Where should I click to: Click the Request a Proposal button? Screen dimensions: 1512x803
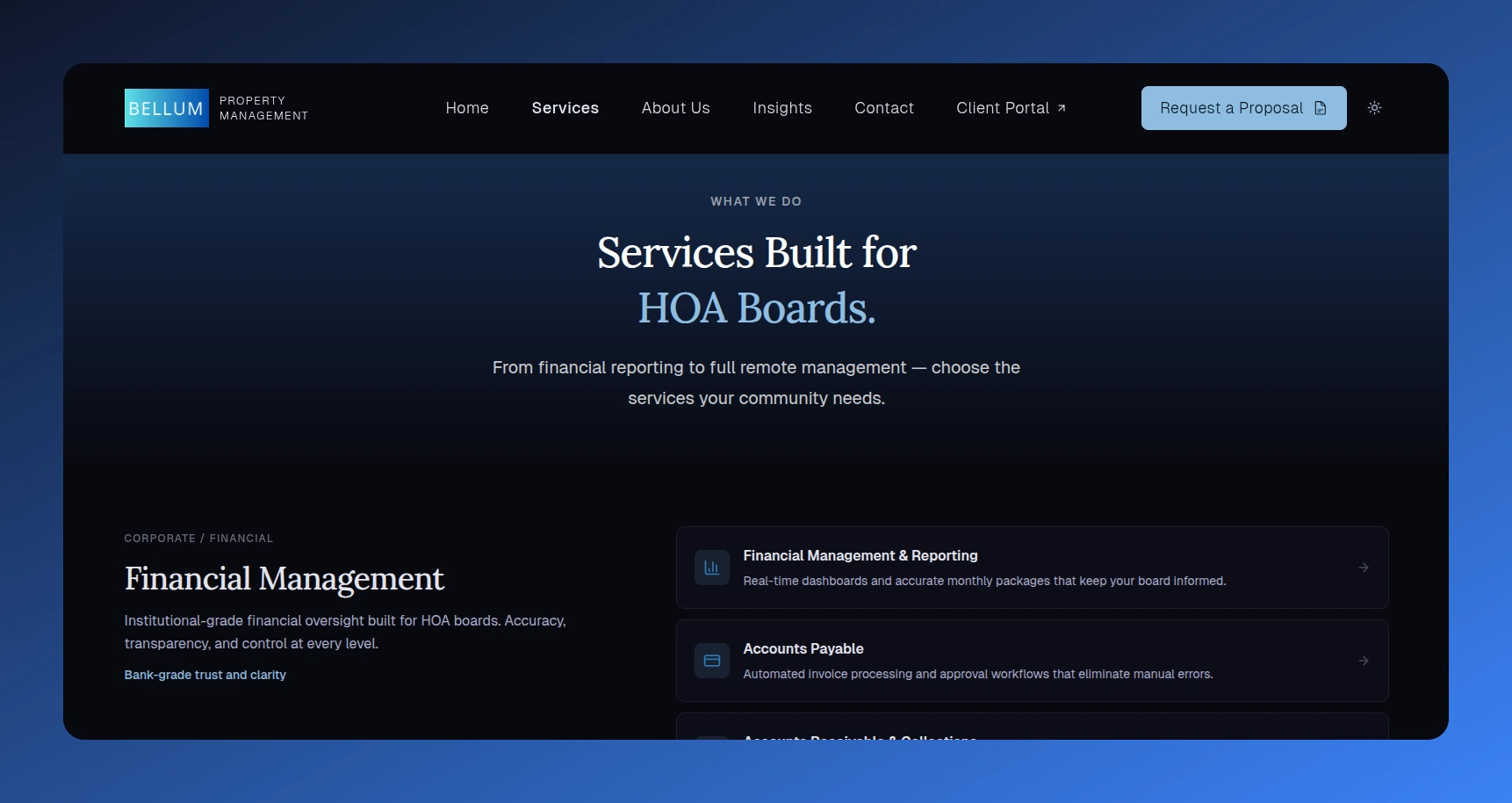click(x=1244, y=108)
